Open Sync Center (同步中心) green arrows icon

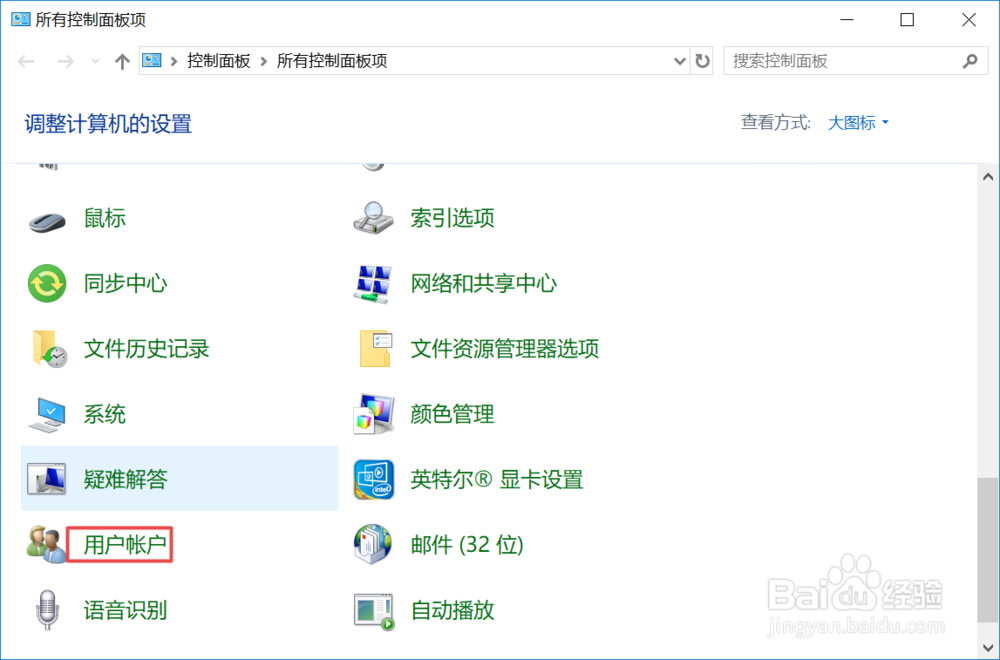[48, 283]
